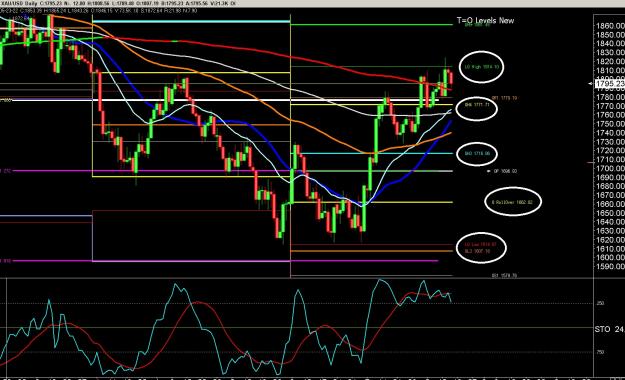
Task: Click the 1760.00 price axis label
Action: tap(610, 115)
